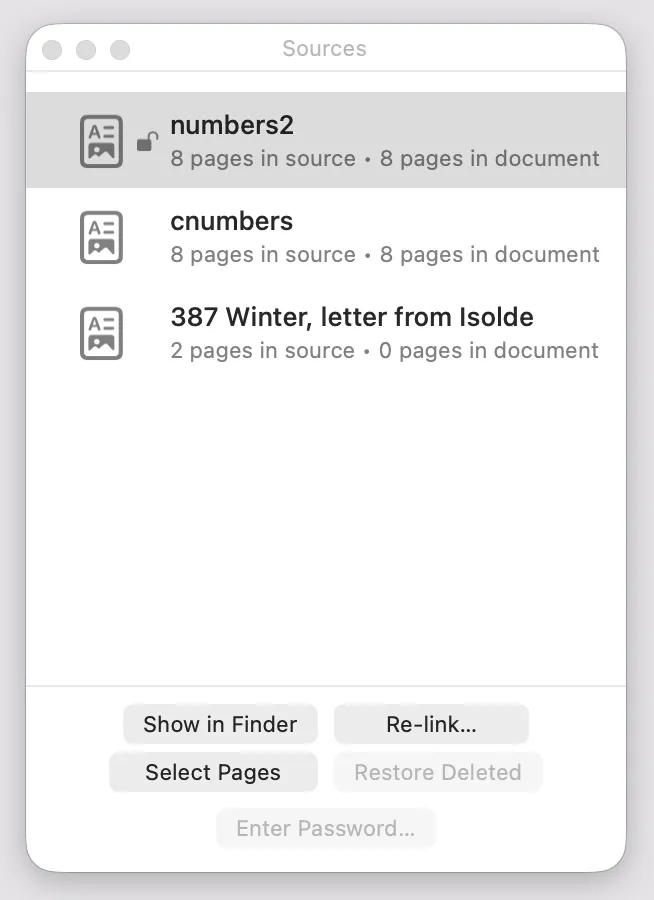Minimize the Sources window
Image resolution: width=654 pixels, height=900 pixels.
point(86,48)
